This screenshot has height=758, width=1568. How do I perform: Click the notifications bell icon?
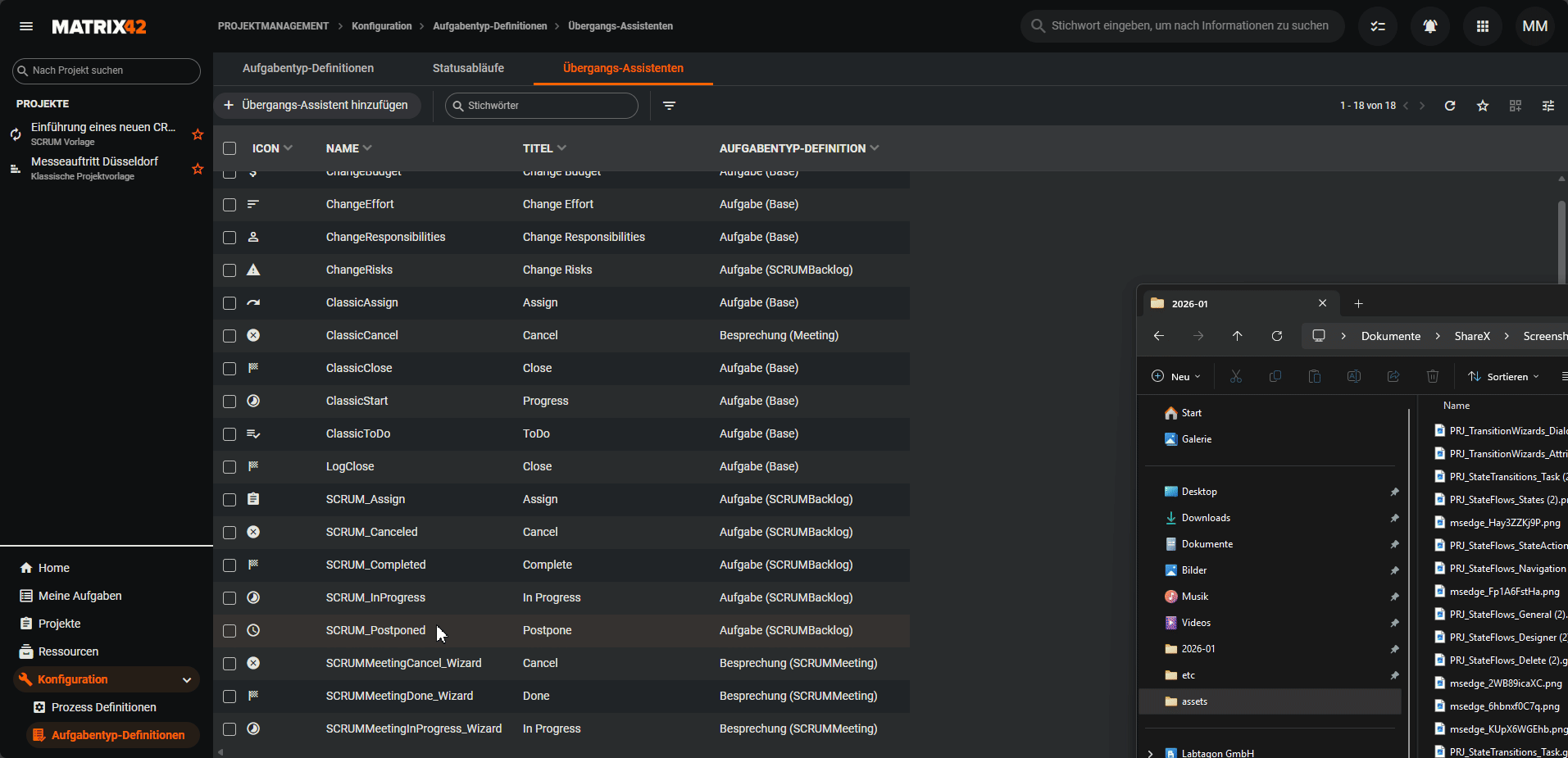click(1429, 26)
